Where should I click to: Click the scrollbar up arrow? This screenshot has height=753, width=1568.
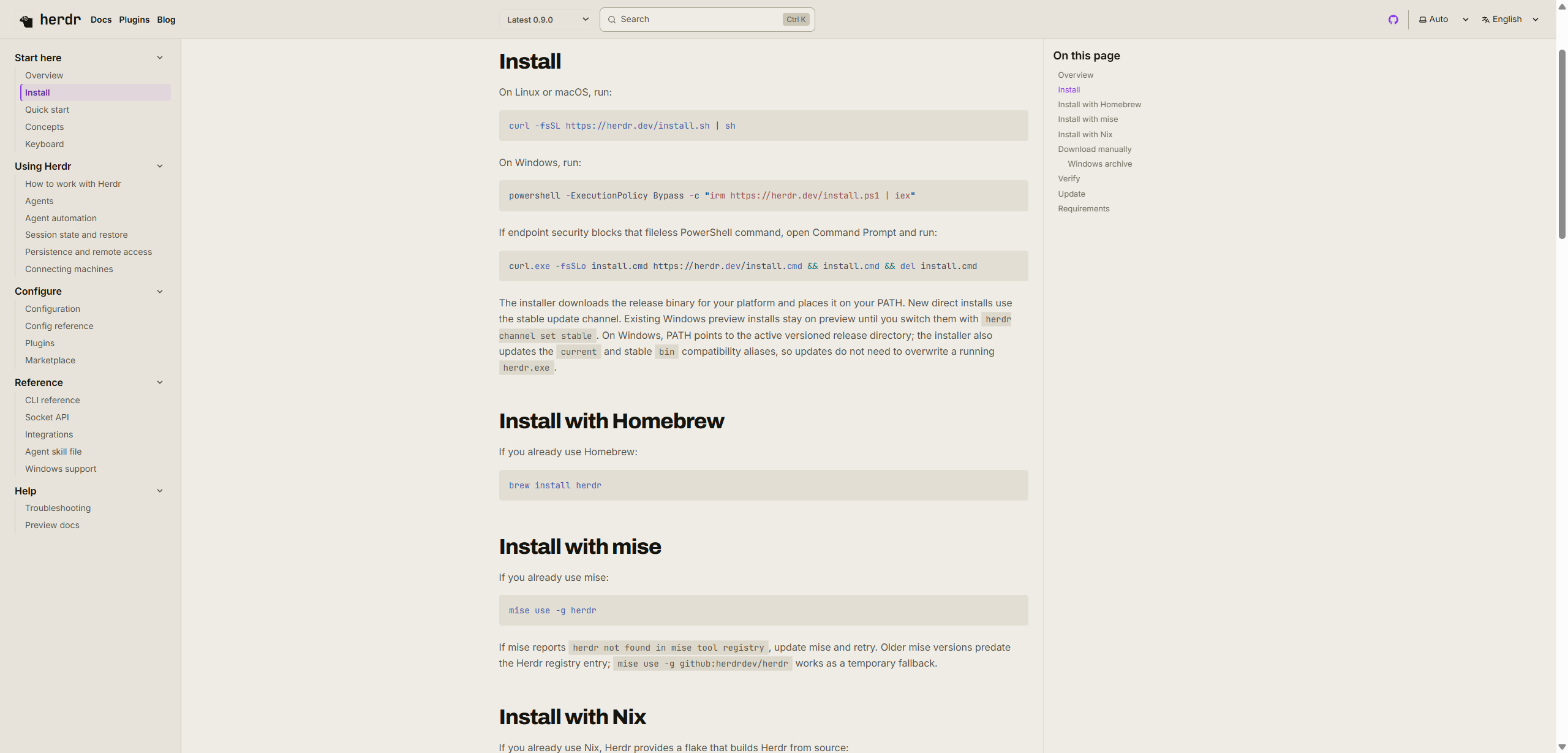(x=1562, y=6)
